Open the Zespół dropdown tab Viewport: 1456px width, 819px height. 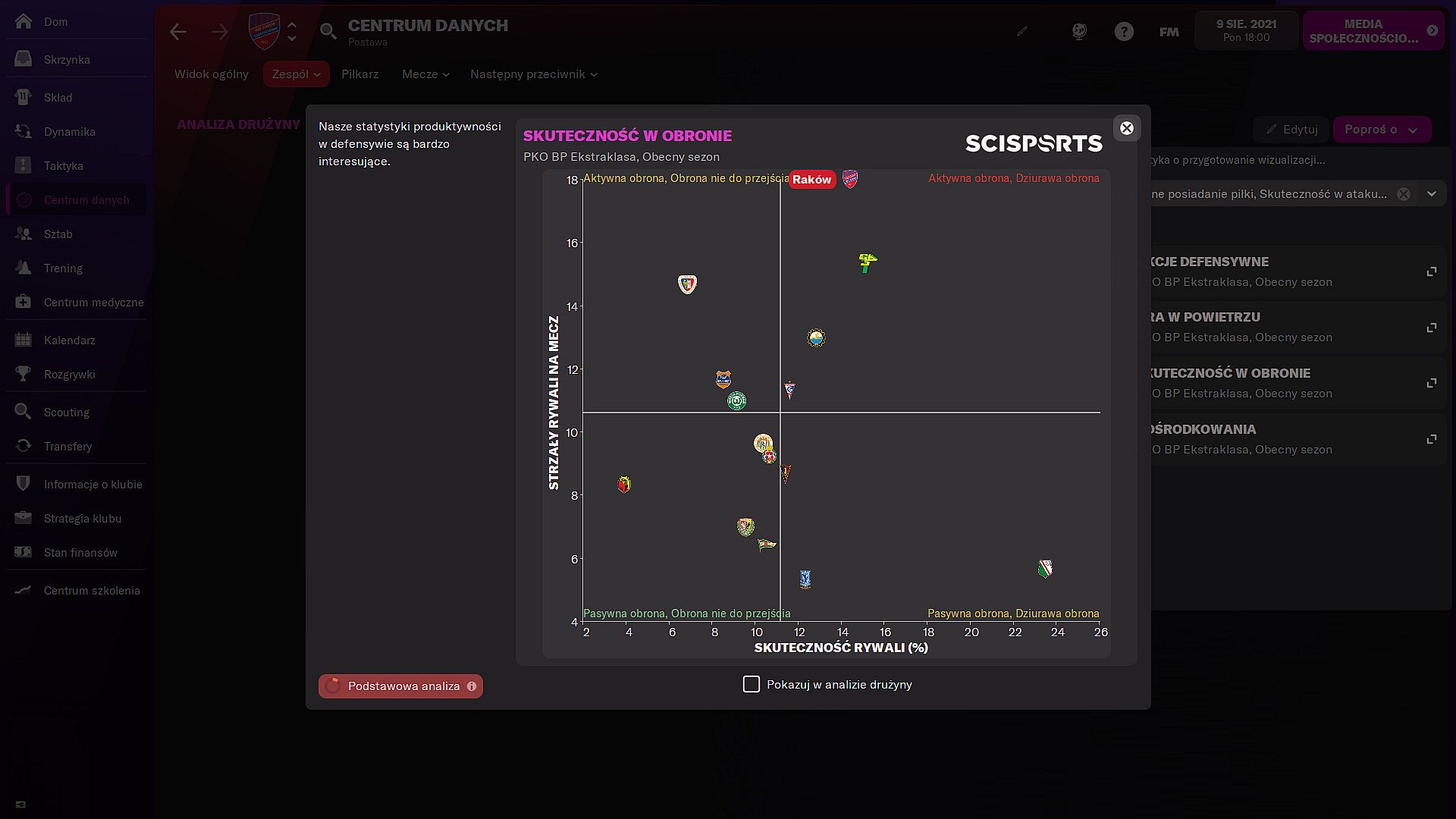click(x=296, y=74)
